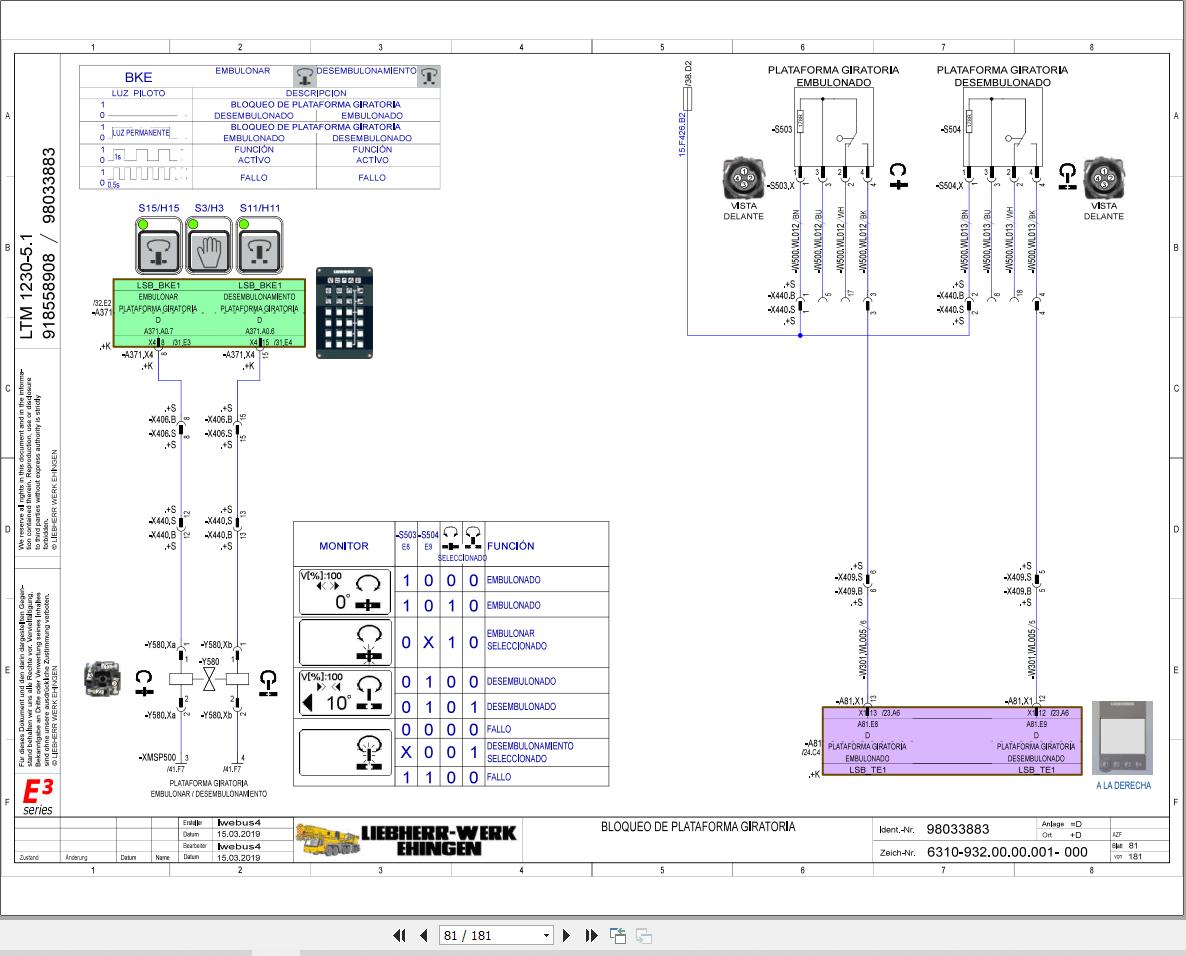1186x956 pixels.
Task: Go to the next page
Action: [567, 936]
